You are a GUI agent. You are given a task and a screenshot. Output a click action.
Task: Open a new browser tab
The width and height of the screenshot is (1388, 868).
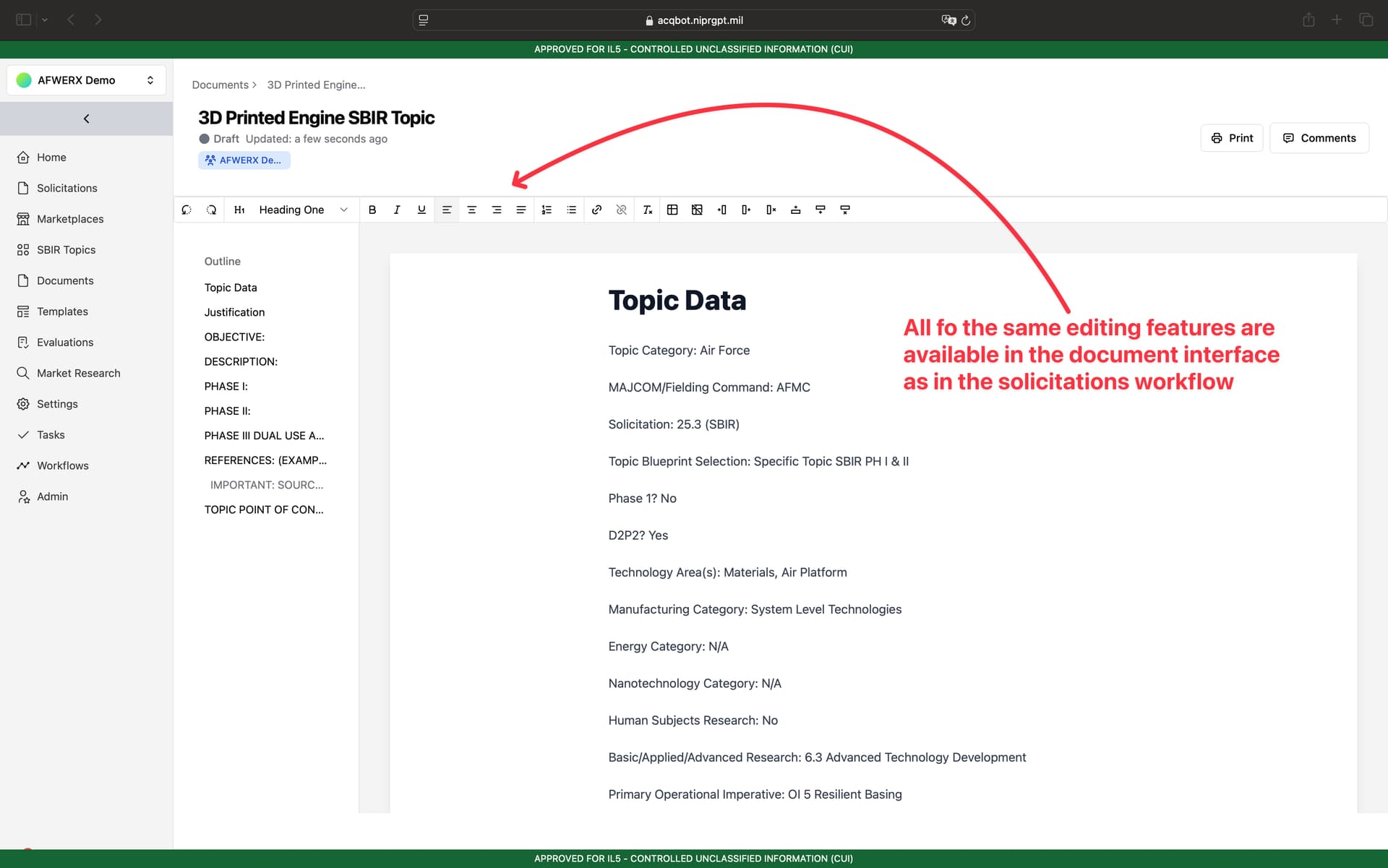pos(1337,20)
